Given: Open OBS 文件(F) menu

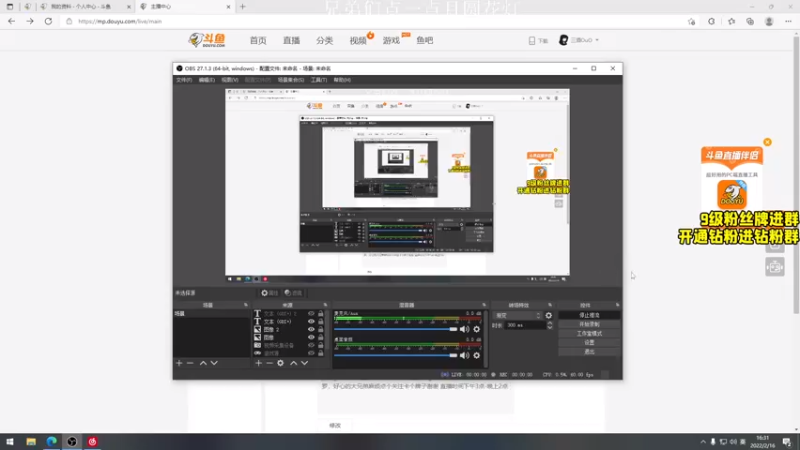Looking at the screenshot, I should click(x=184, y=80).
